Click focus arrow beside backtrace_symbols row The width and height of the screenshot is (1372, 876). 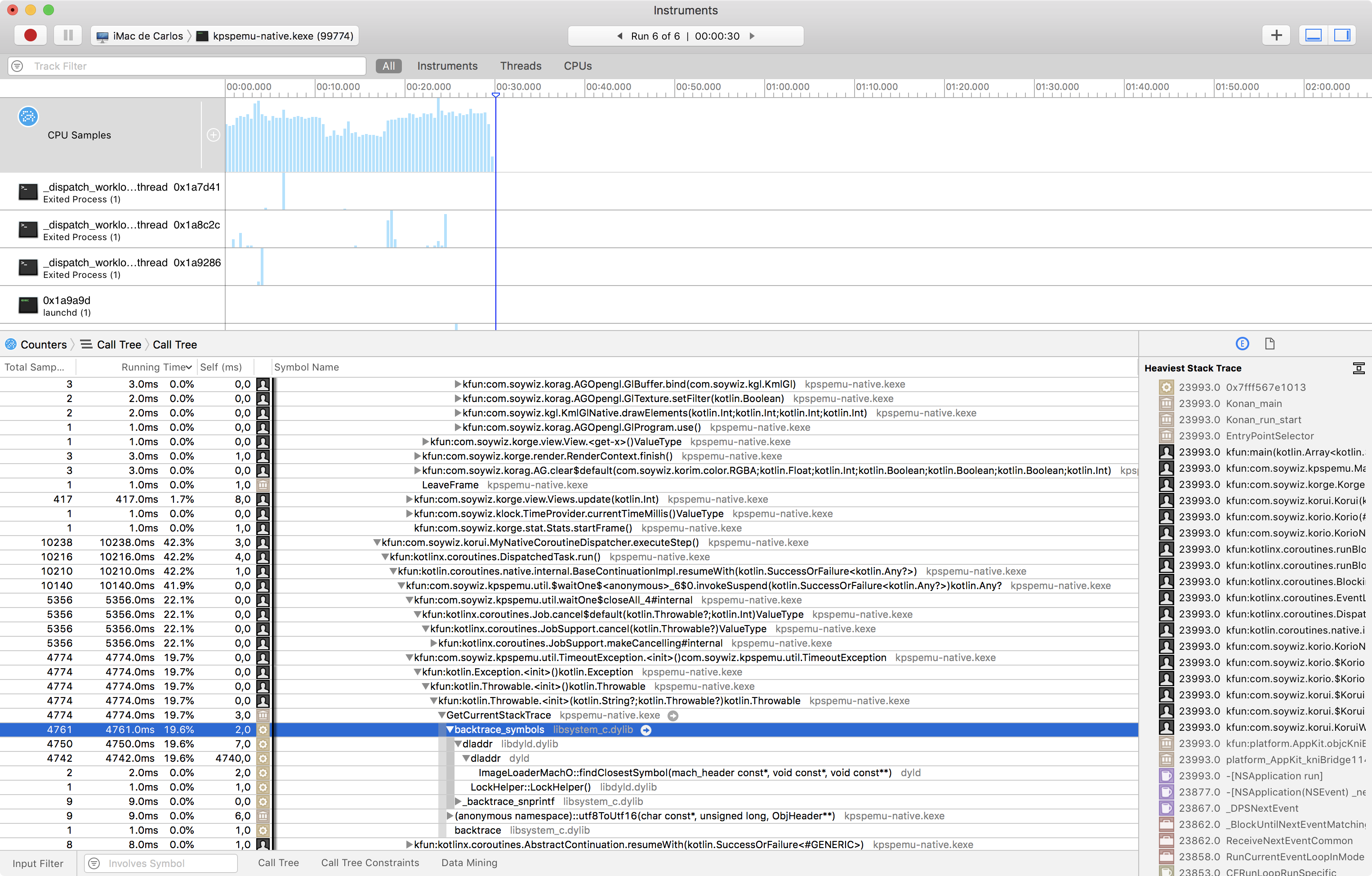(646, 730)
